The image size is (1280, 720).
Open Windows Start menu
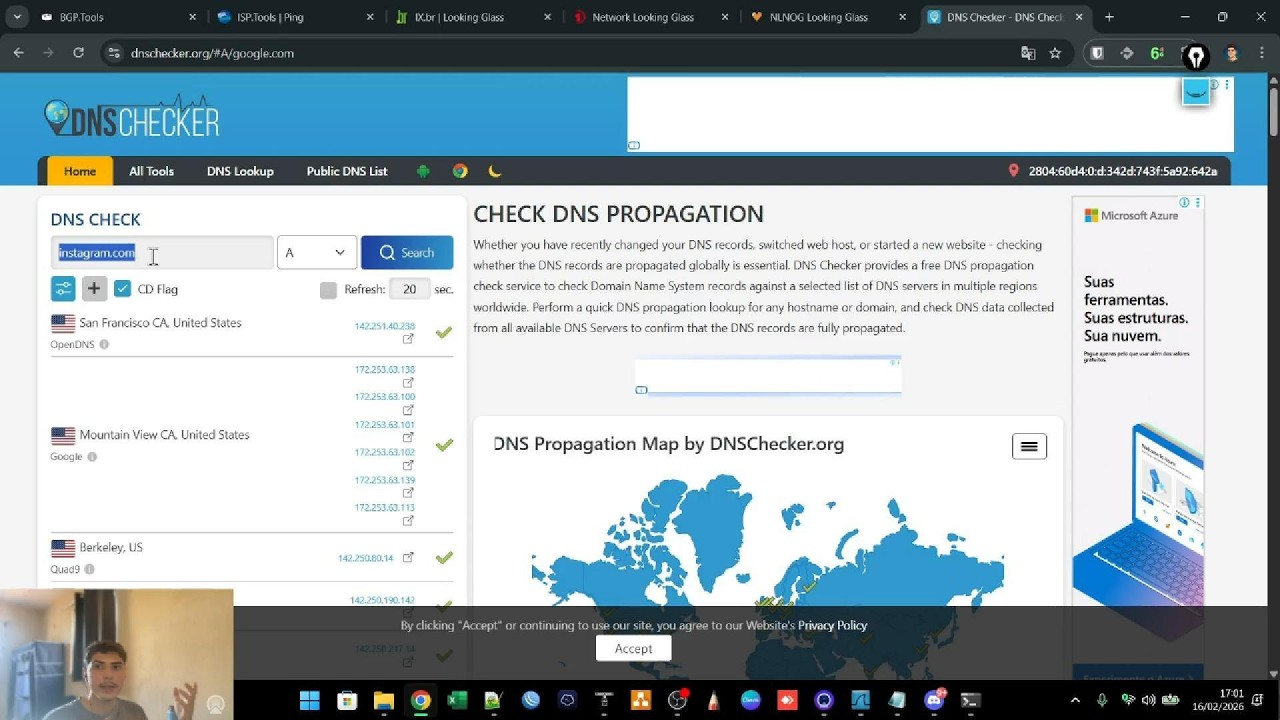[310, 700]
